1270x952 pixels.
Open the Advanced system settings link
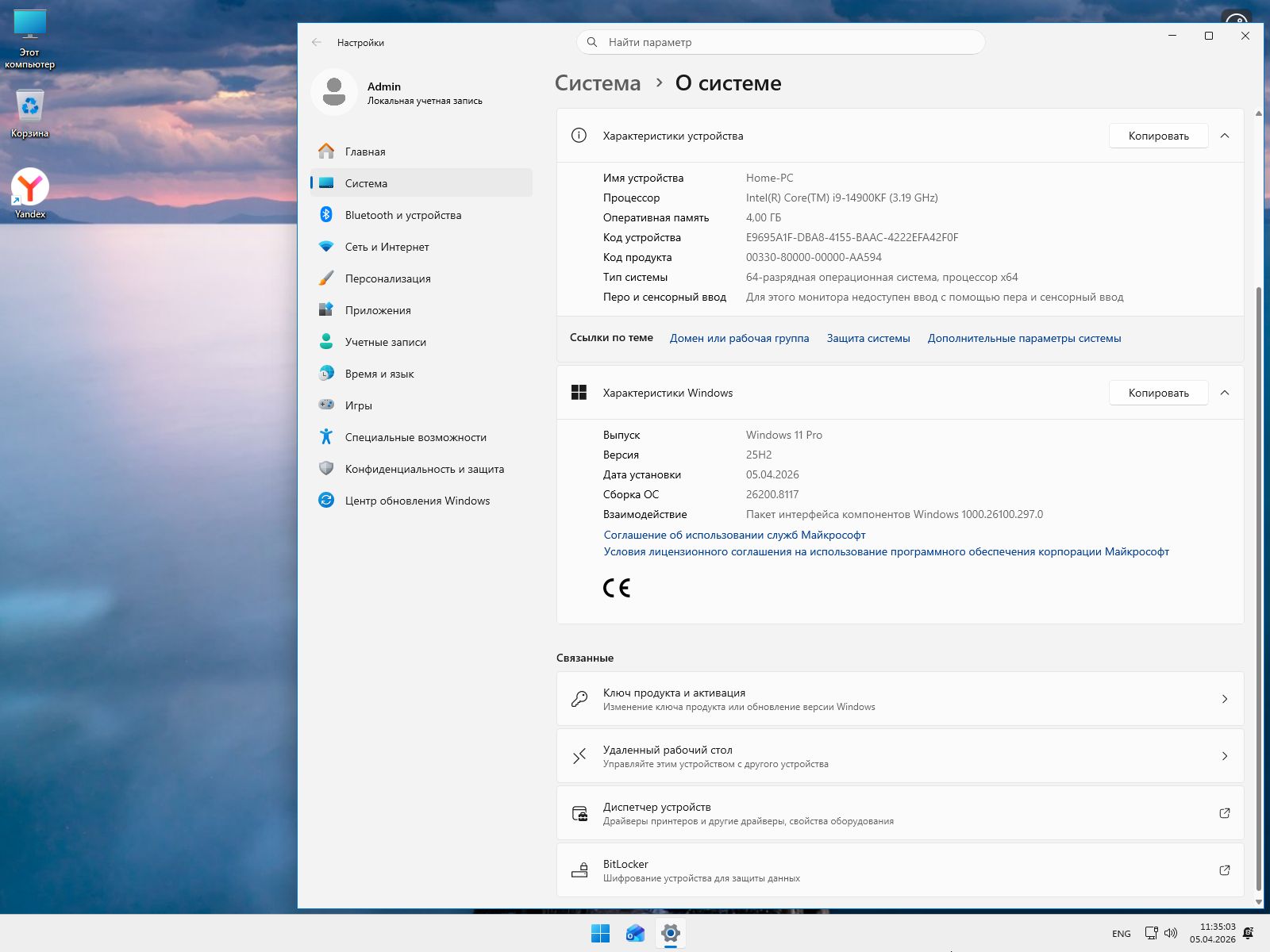[x=1024, y=338]
